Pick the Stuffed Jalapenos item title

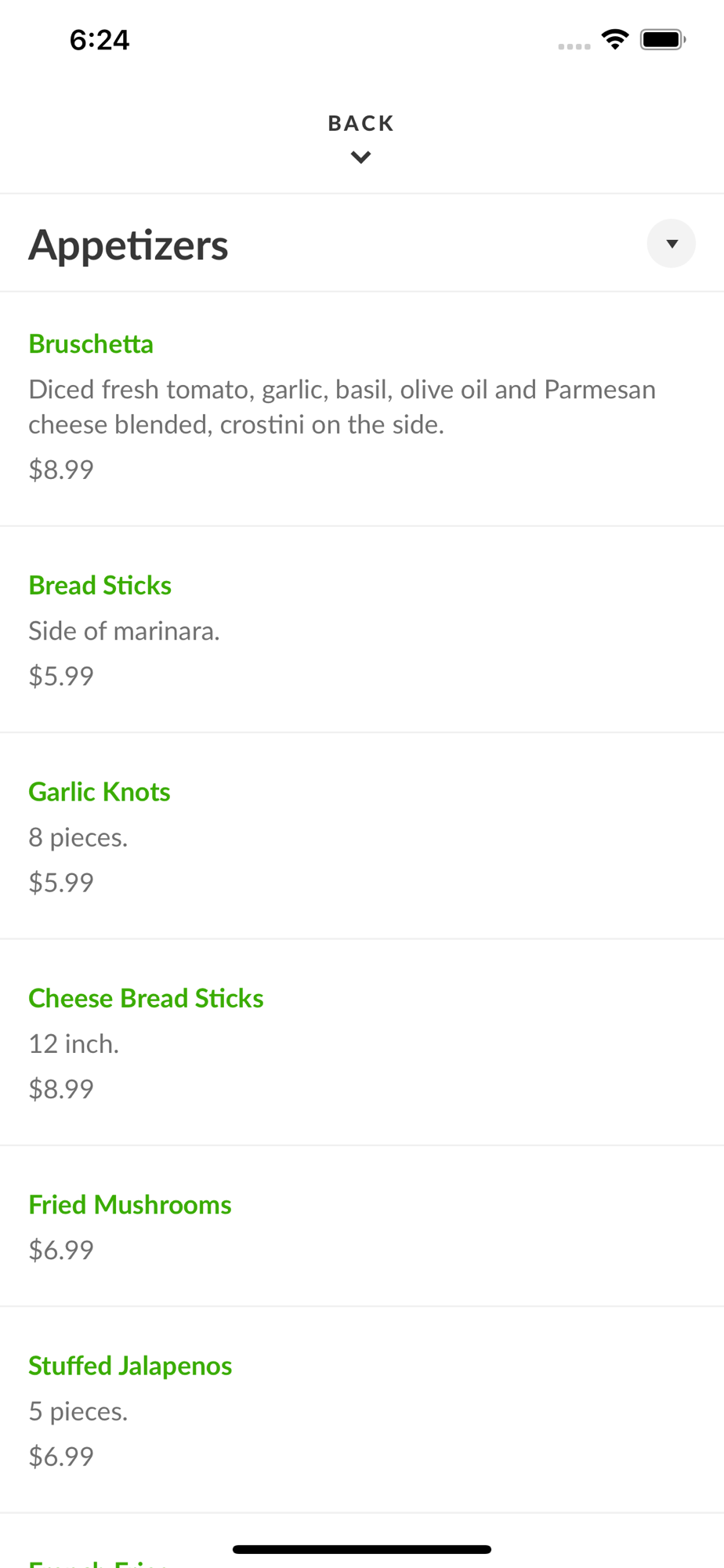[x=130, y=1366]
